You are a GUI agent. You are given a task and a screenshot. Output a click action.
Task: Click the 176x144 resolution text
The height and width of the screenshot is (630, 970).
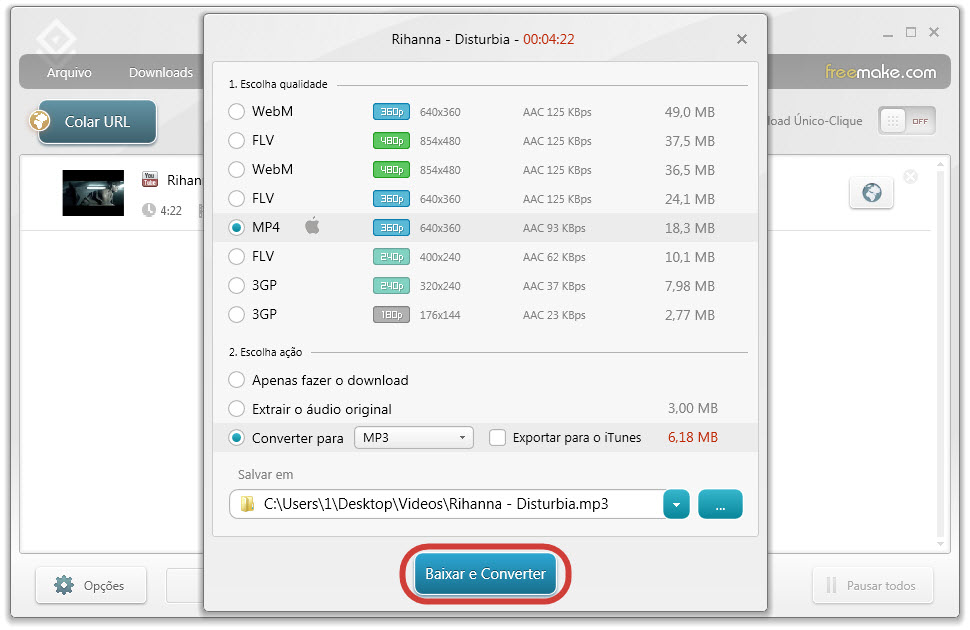point(440,315)
